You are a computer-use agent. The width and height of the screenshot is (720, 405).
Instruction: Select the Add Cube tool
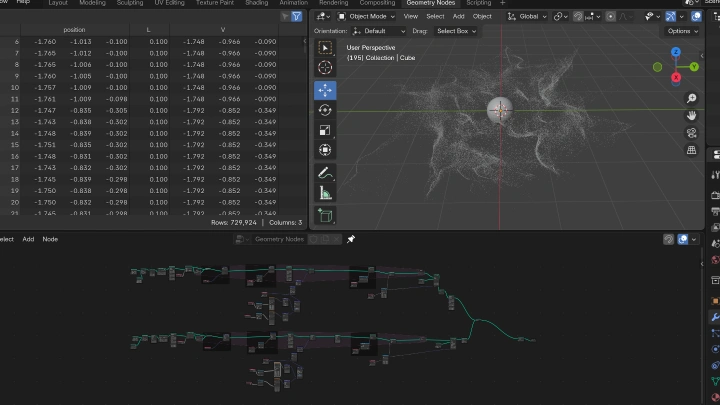pos(325,215)
